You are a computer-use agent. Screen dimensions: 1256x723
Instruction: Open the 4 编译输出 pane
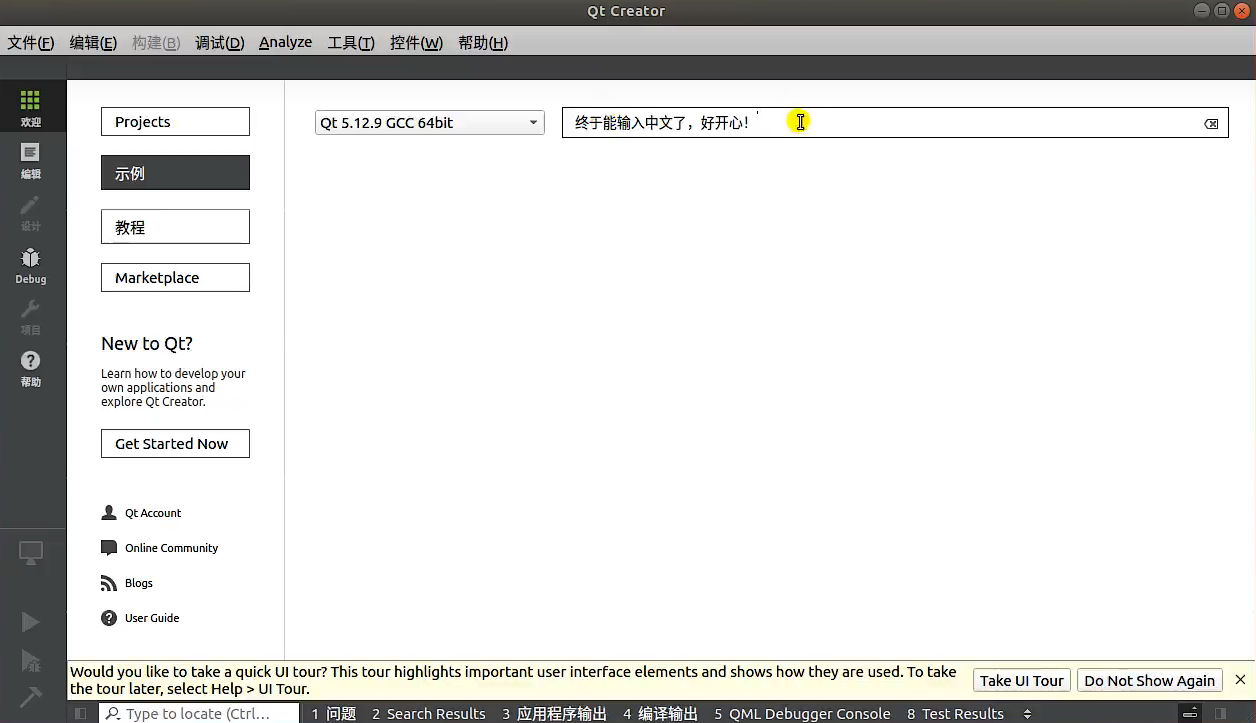pos(660,714)
